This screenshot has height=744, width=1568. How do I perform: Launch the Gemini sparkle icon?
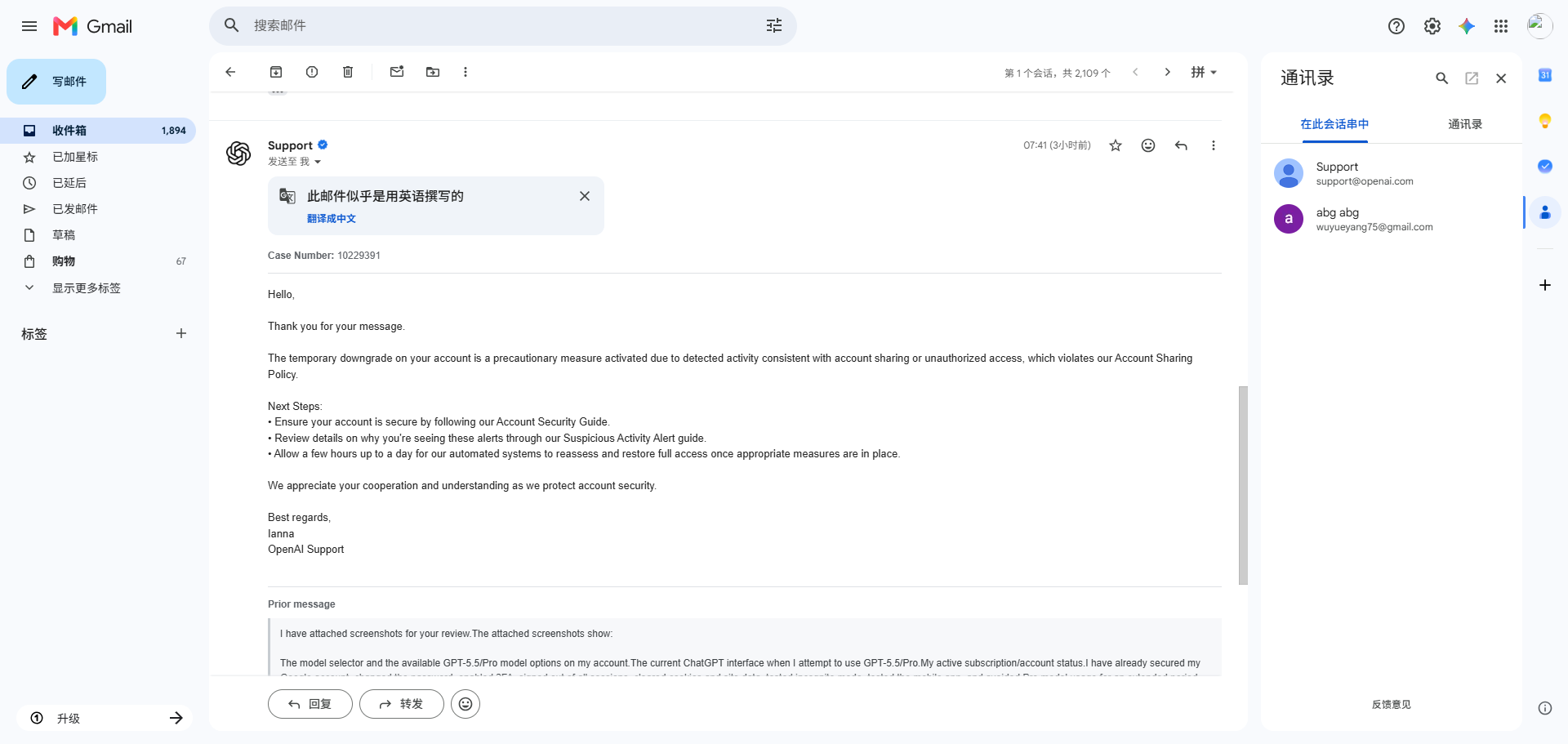(x=1467, y=26)
